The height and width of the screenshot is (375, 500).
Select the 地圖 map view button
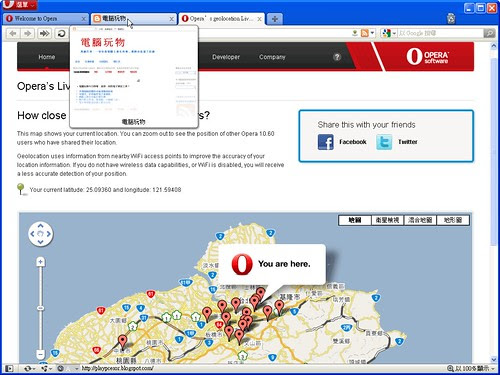pos(355,220)
